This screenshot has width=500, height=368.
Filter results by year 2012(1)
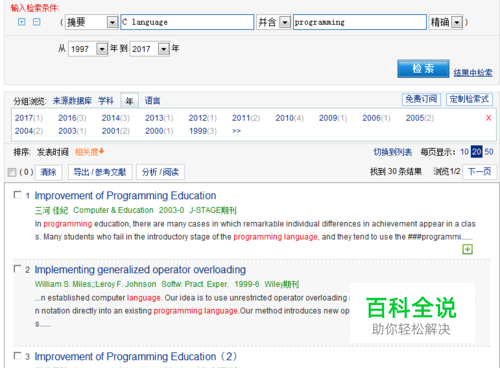[x=203, y=118]
